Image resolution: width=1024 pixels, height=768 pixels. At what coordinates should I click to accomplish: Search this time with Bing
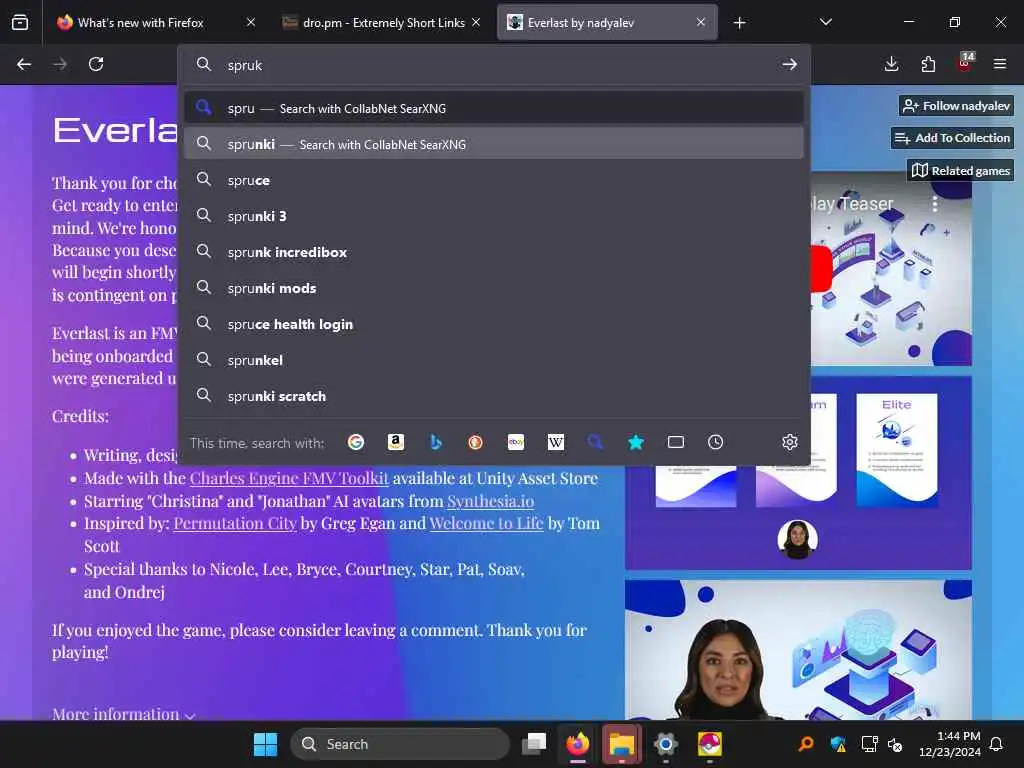(x=436, y=442)
